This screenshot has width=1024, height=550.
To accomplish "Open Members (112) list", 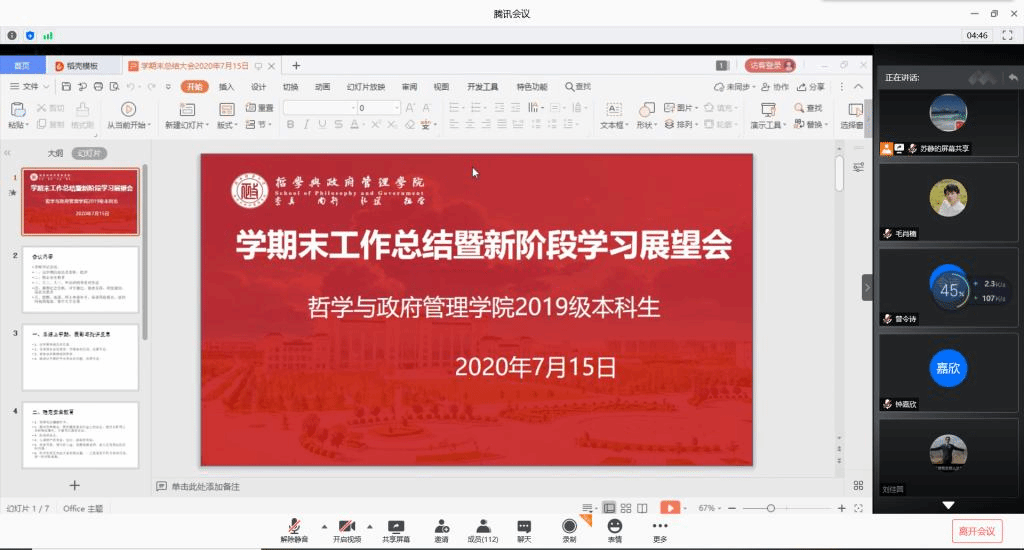I will click(483, 530).
